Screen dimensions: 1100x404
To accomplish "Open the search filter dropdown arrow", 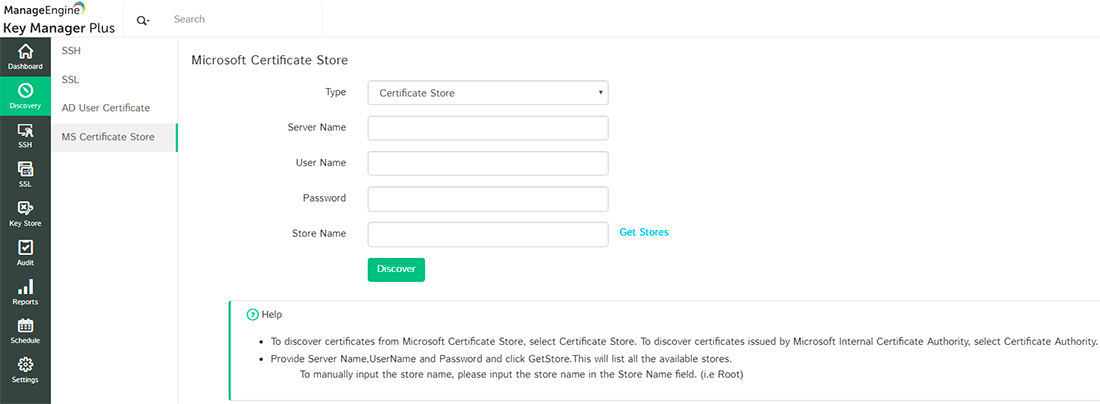I will [x=143, y=21].
